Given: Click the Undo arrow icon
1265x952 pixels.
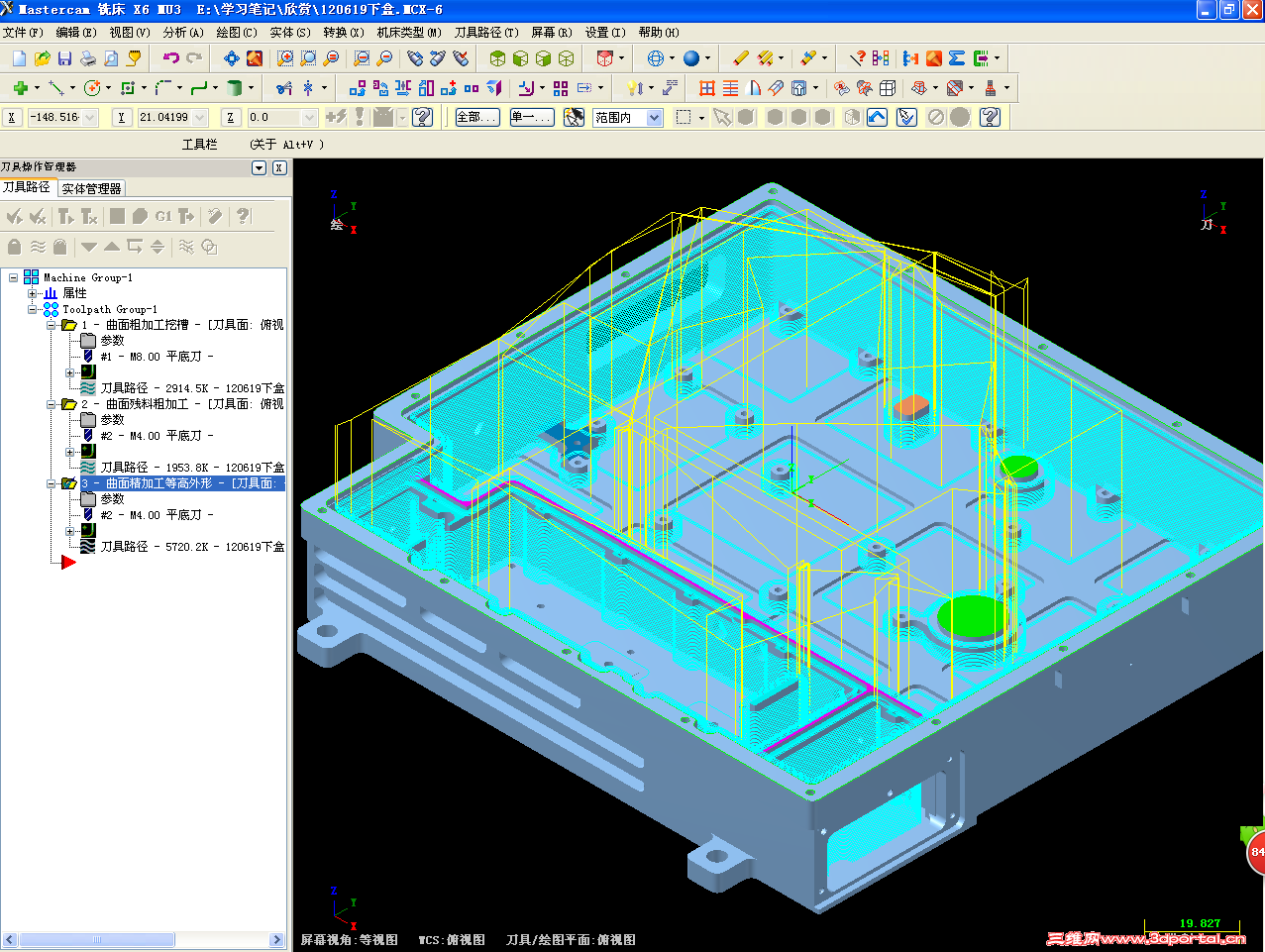Looking at the screenshot, I should click(171, 58).
